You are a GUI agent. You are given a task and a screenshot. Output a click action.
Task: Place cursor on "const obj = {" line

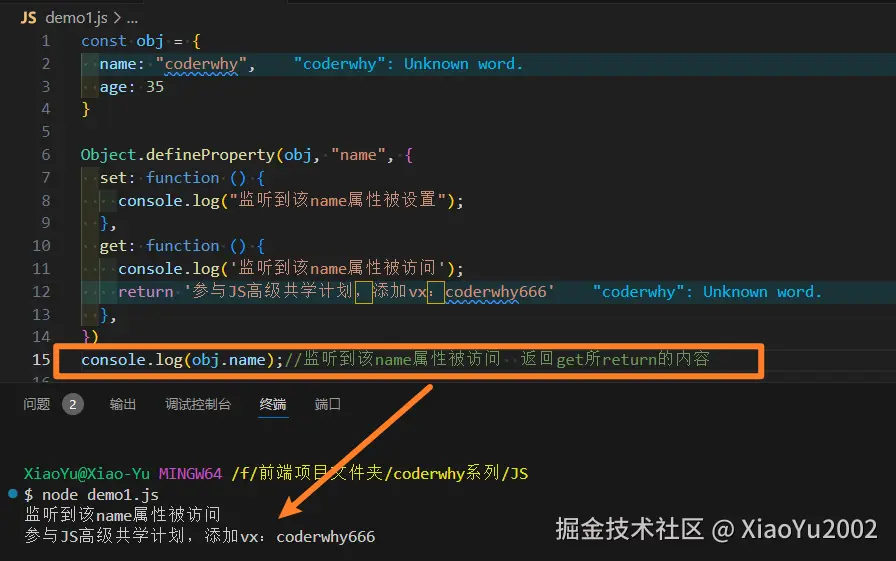141,41
